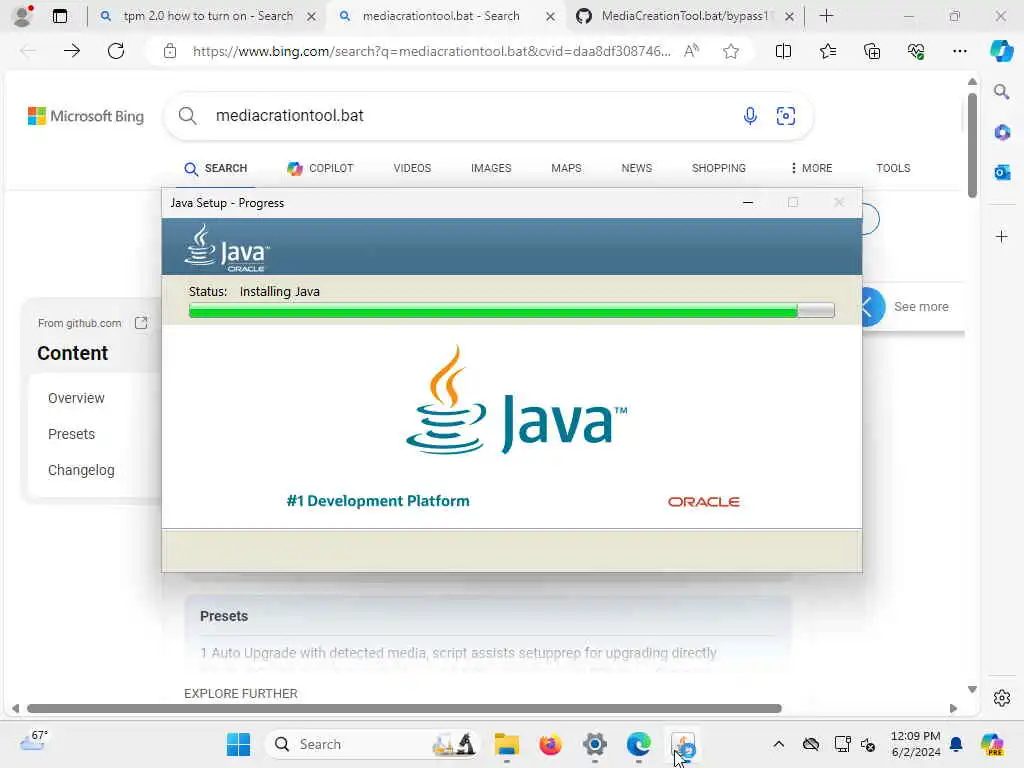Click the Bing search magnifier icon
Image resolution: width=1024 pixels, height=768 pixels.
click(187, 116)
